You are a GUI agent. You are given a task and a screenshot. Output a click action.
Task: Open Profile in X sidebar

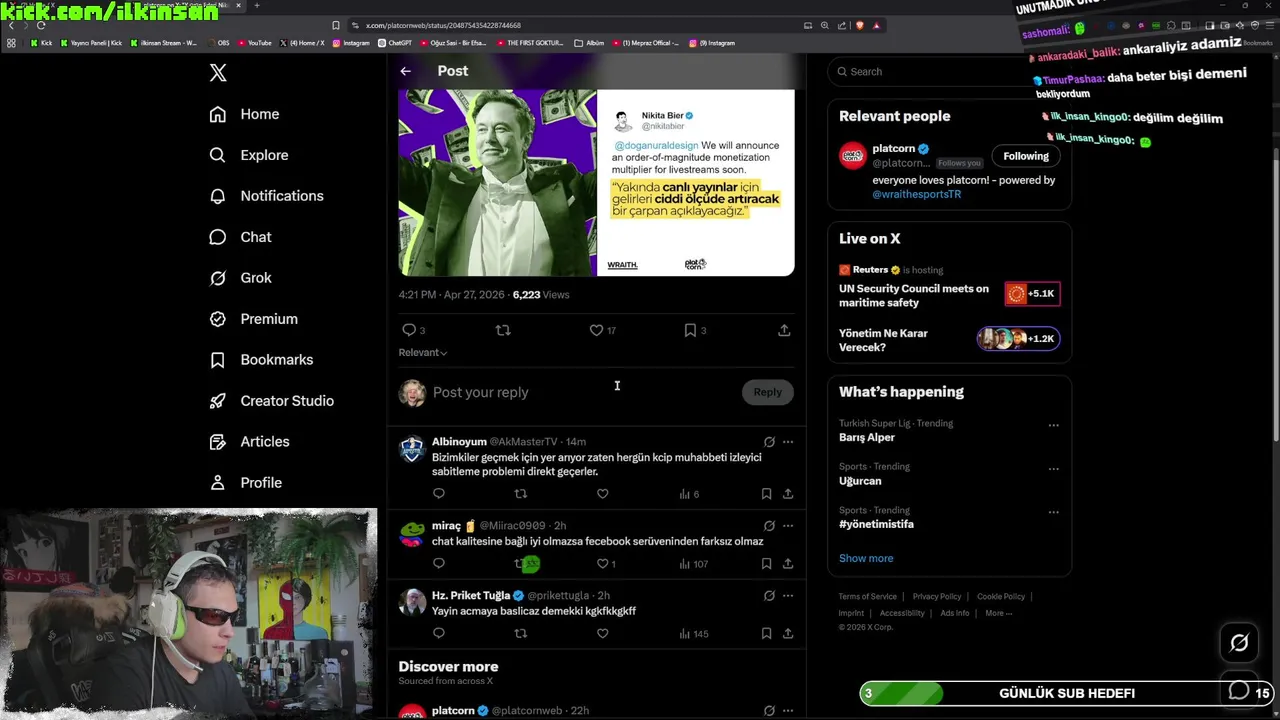245,483
